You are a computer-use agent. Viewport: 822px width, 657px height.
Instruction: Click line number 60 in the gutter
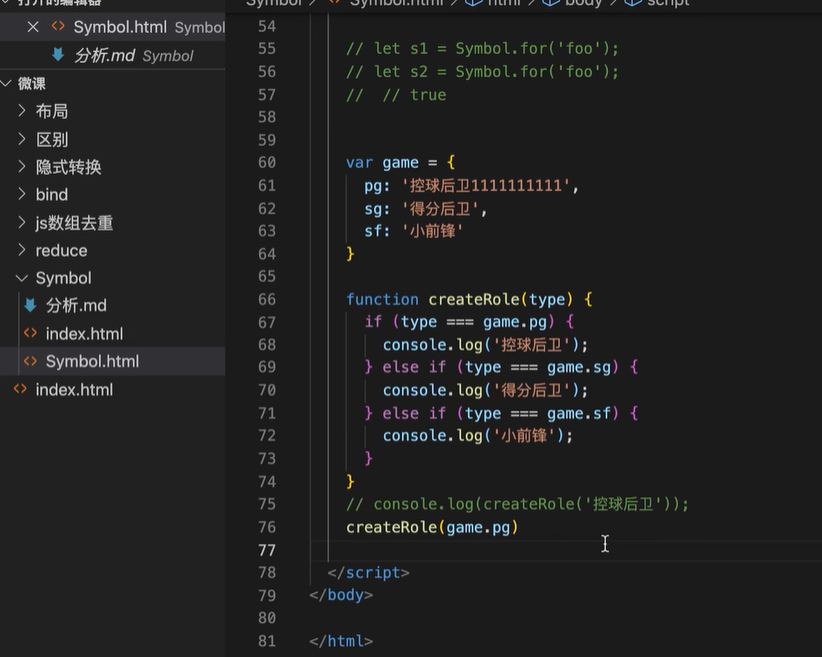(267, 163)
